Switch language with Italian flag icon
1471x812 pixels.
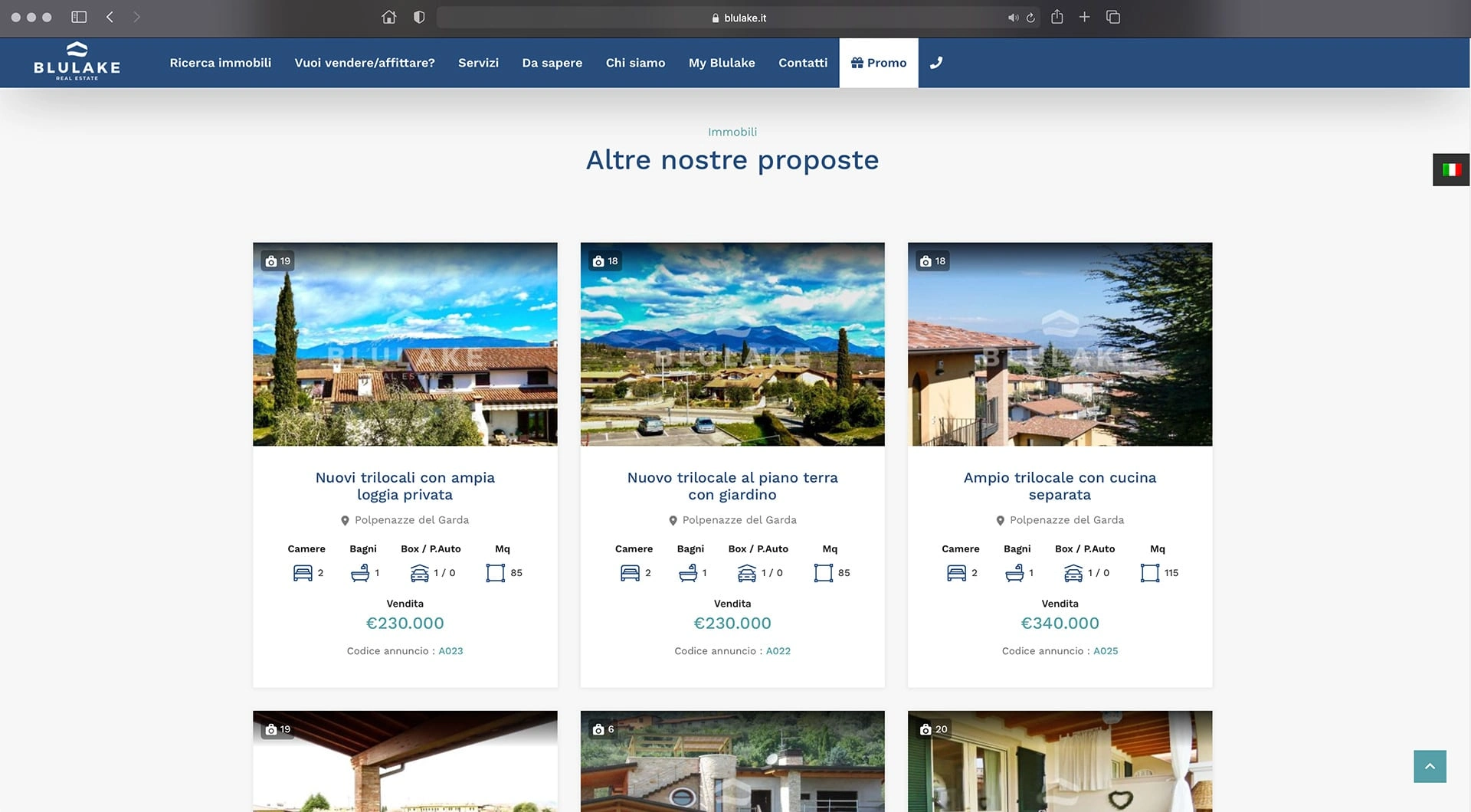(x=1451, y=170)
